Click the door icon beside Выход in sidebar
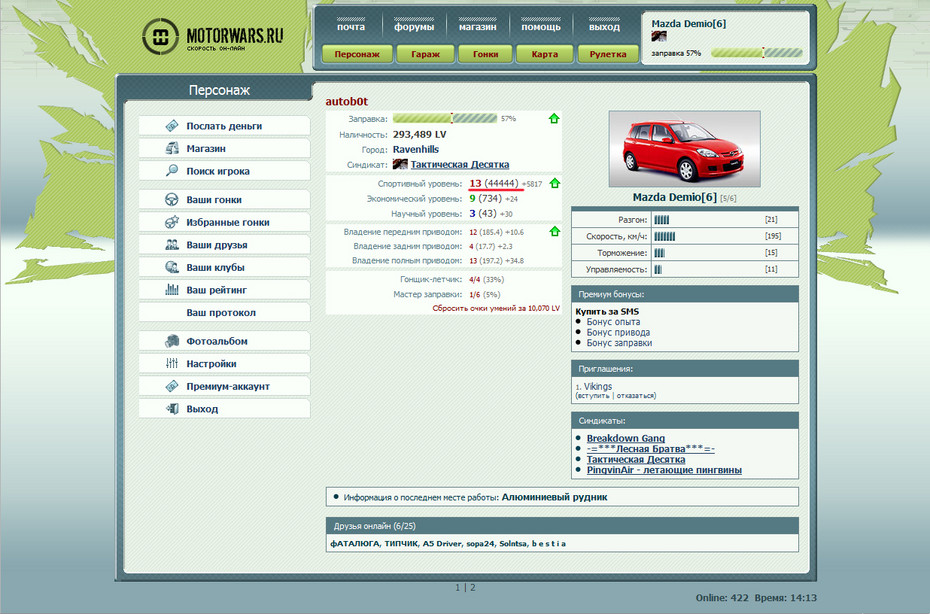 click(171, 409)
